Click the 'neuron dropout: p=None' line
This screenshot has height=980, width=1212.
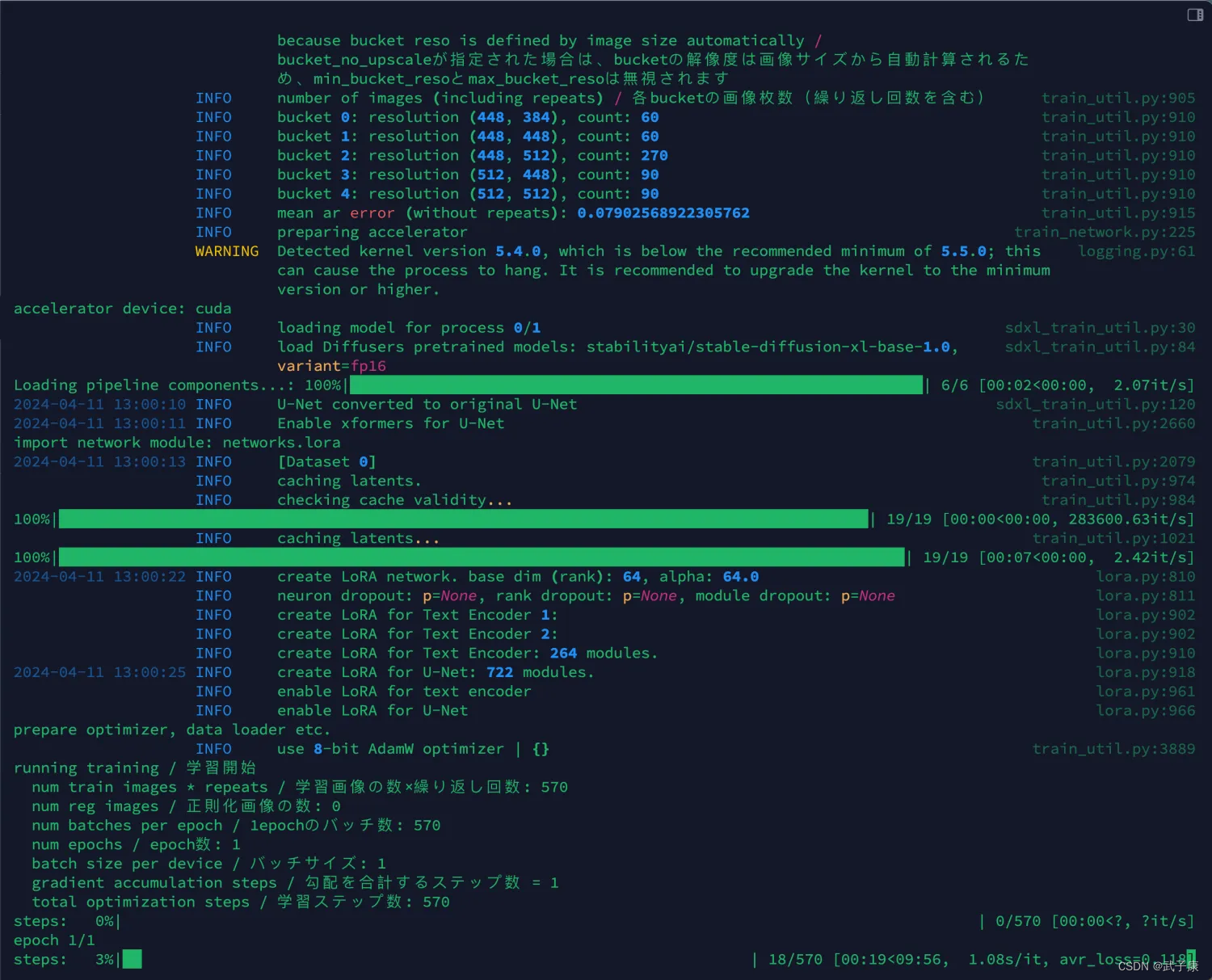[587, 595]
